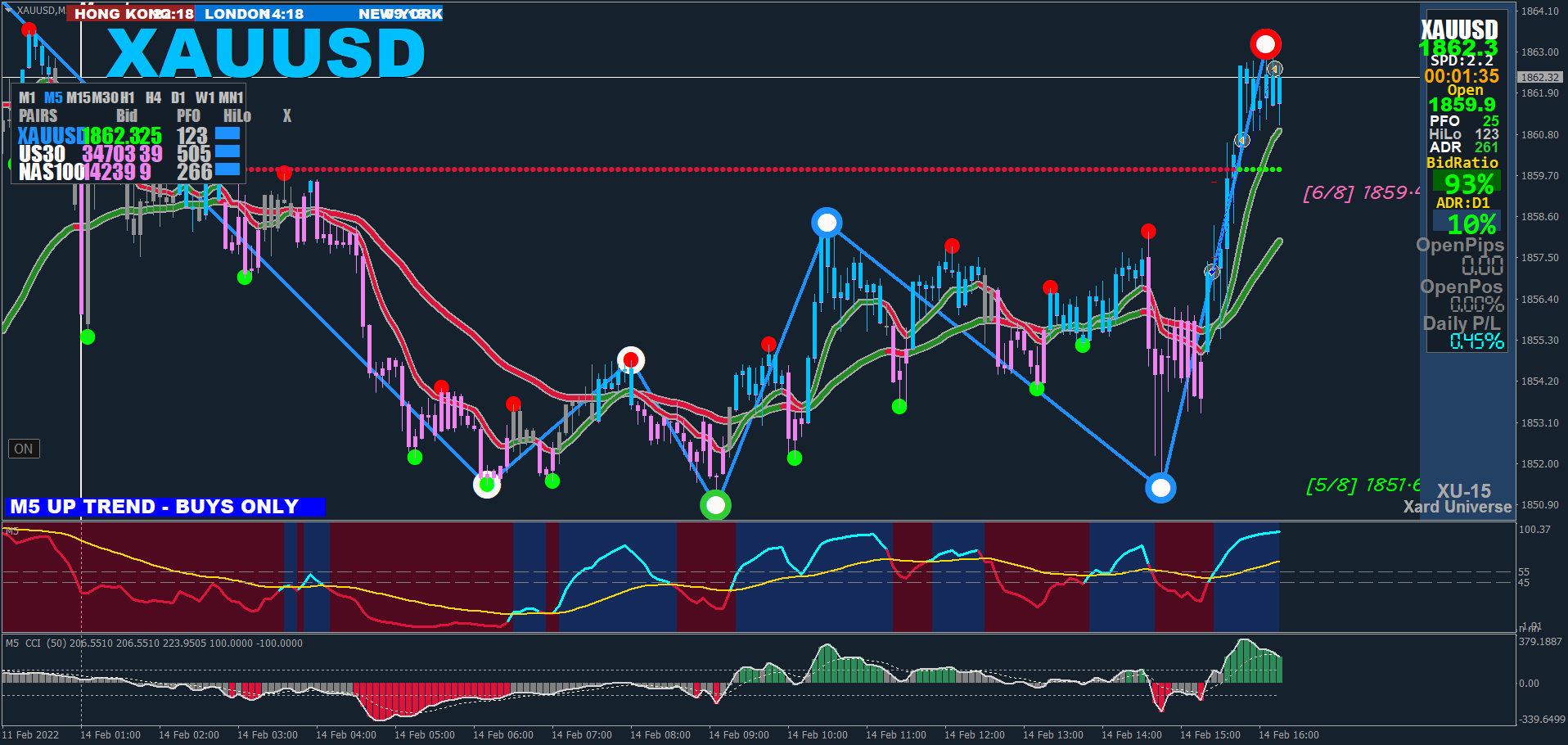Close the pairs panel with the X
1568x745 pixels.
pos(287,115)
